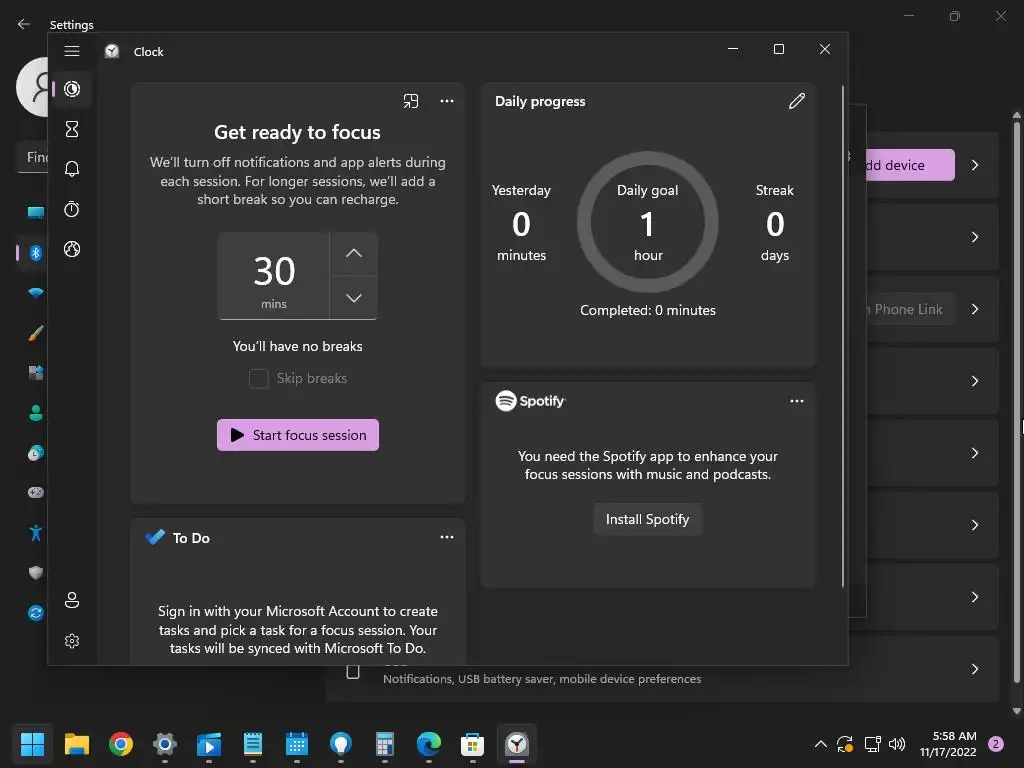Select Network wifi icon in Settings sidebar
The height and width of the screenshot is (768, 1024).
click(36, 293)
